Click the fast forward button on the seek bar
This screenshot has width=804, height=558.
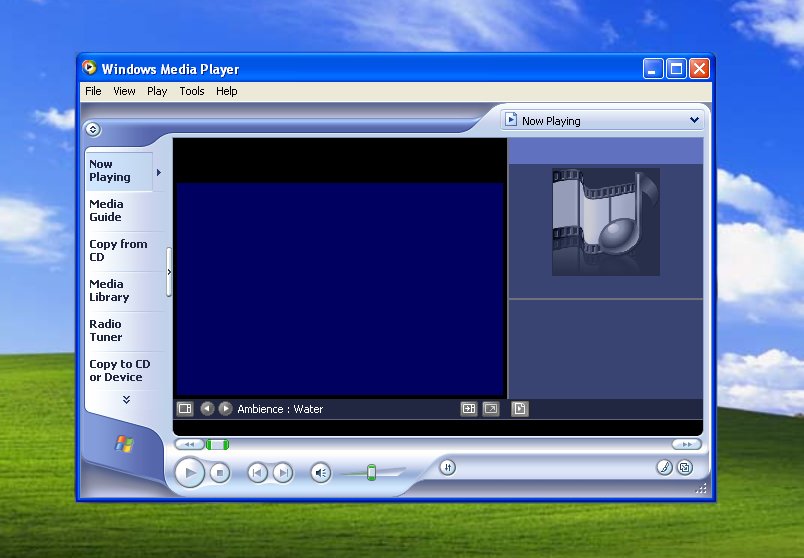click(687, 445)
